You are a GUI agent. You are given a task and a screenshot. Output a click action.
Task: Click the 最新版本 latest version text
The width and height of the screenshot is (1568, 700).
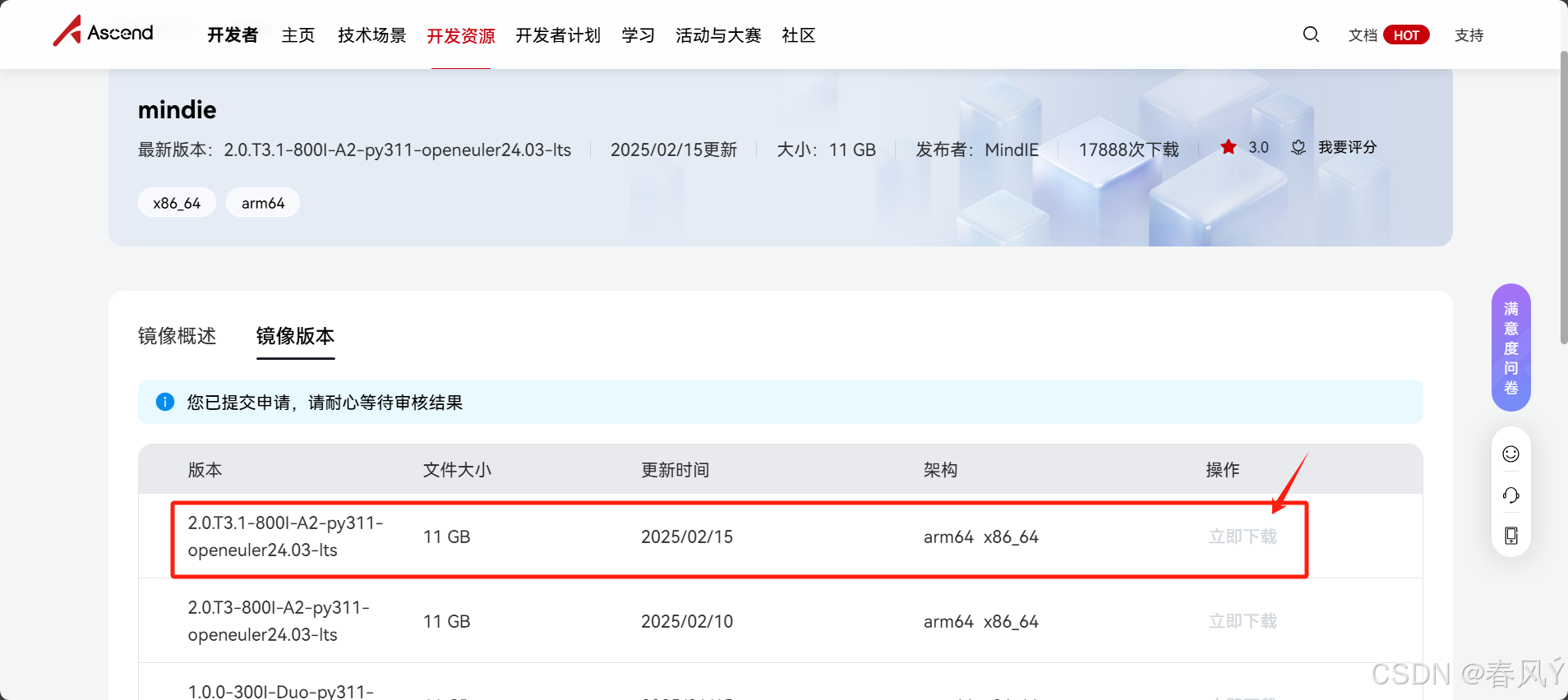click(x=354, y=150)
